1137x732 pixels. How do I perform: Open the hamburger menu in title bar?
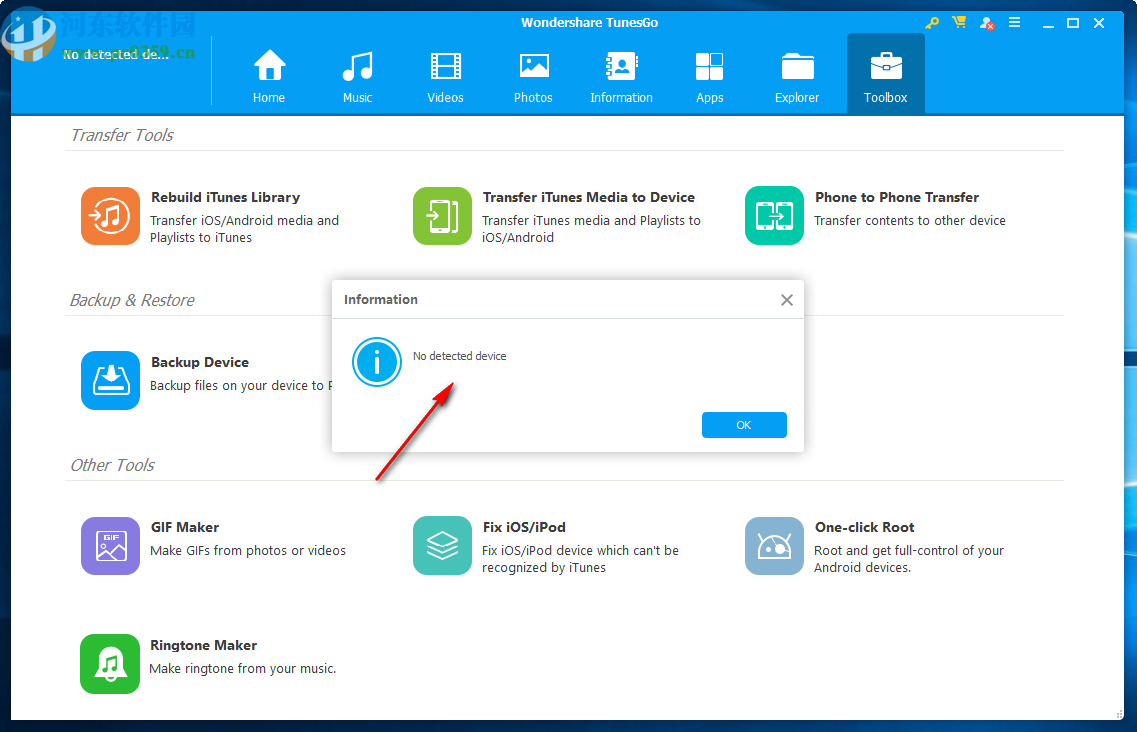click(1014, 22)
